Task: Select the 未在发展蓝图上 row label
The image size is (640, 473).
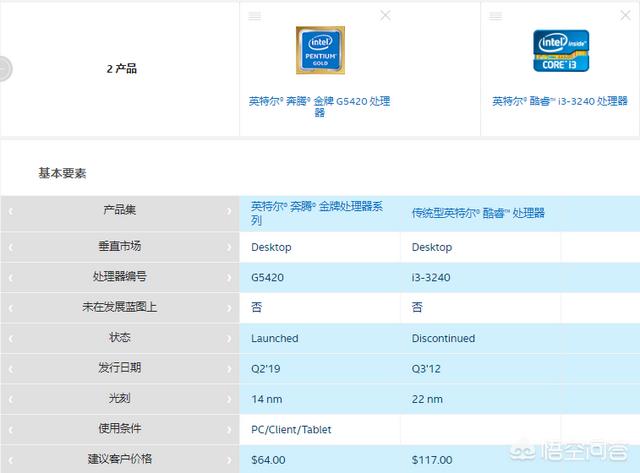Action: [x=120, y=307]
